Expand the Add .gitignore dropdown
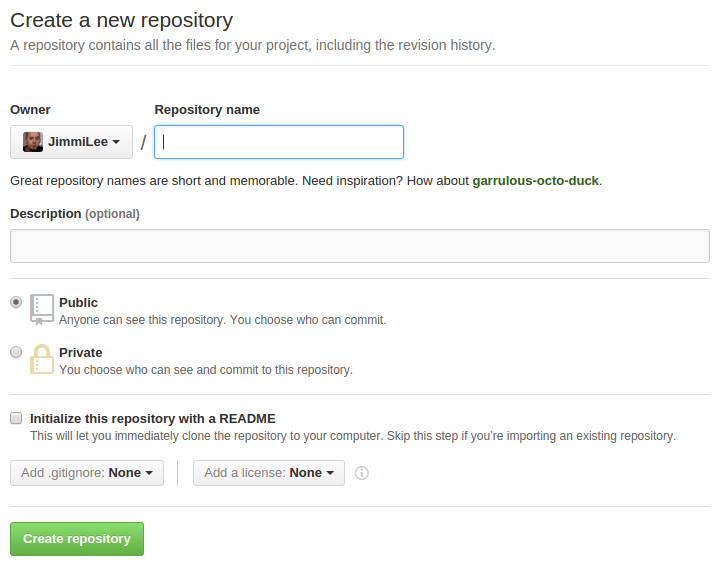This screenshot has width=719, height=568. click(x=87, y=473)
